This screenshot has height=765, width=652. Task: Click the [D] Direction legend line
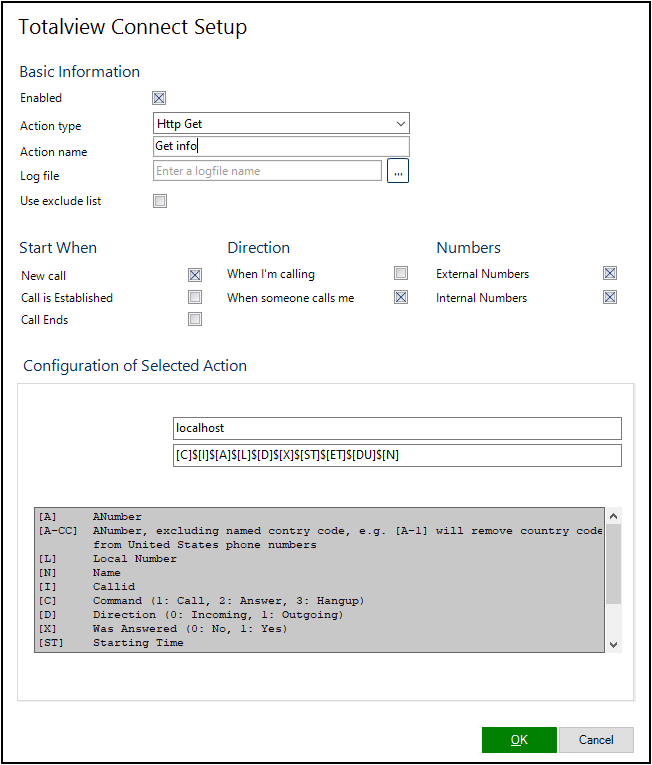click(x=191, y=615)
